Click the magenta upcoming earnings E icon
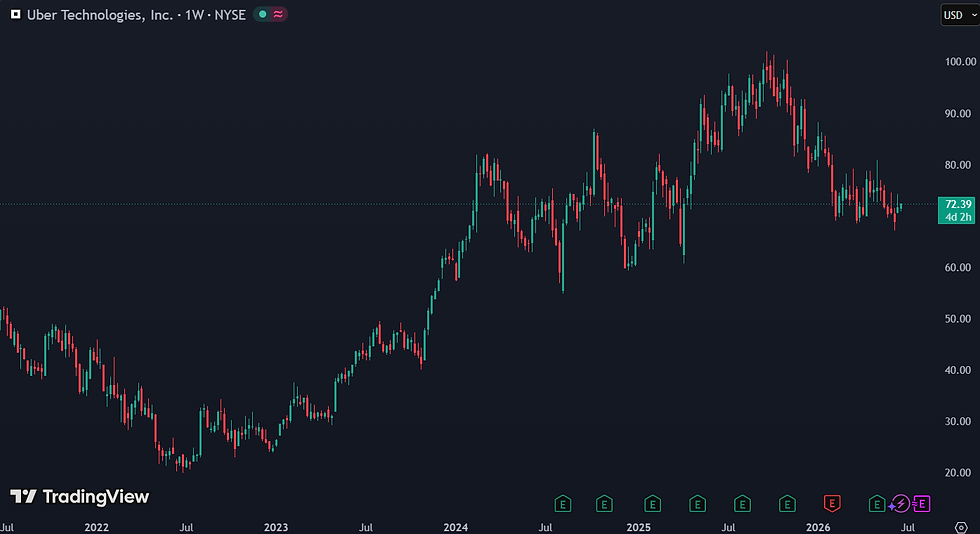980x534 pixels. click(x=921, y=503)
